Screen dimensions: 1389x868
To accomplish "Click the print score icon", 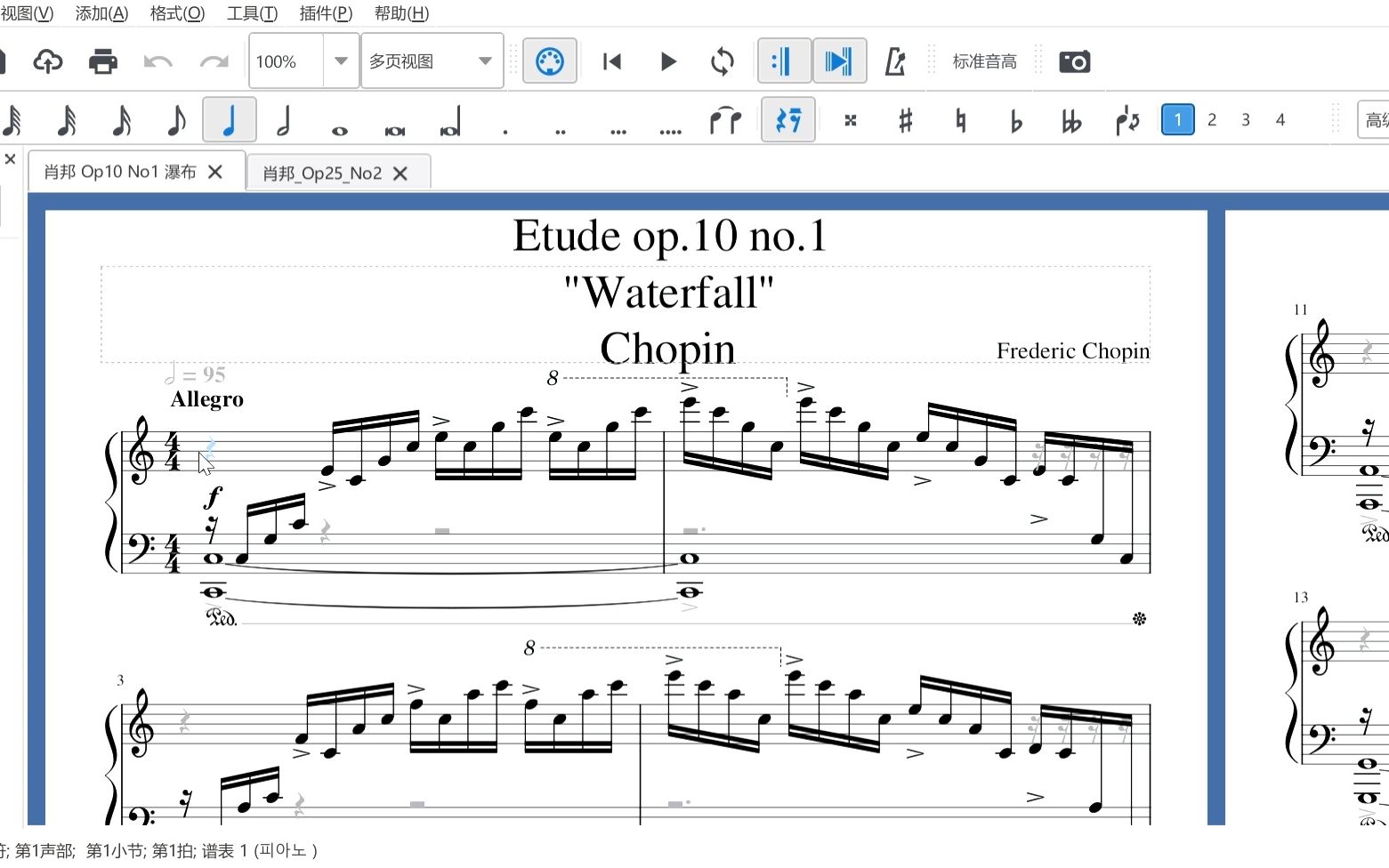I will [x=103, y=61].
